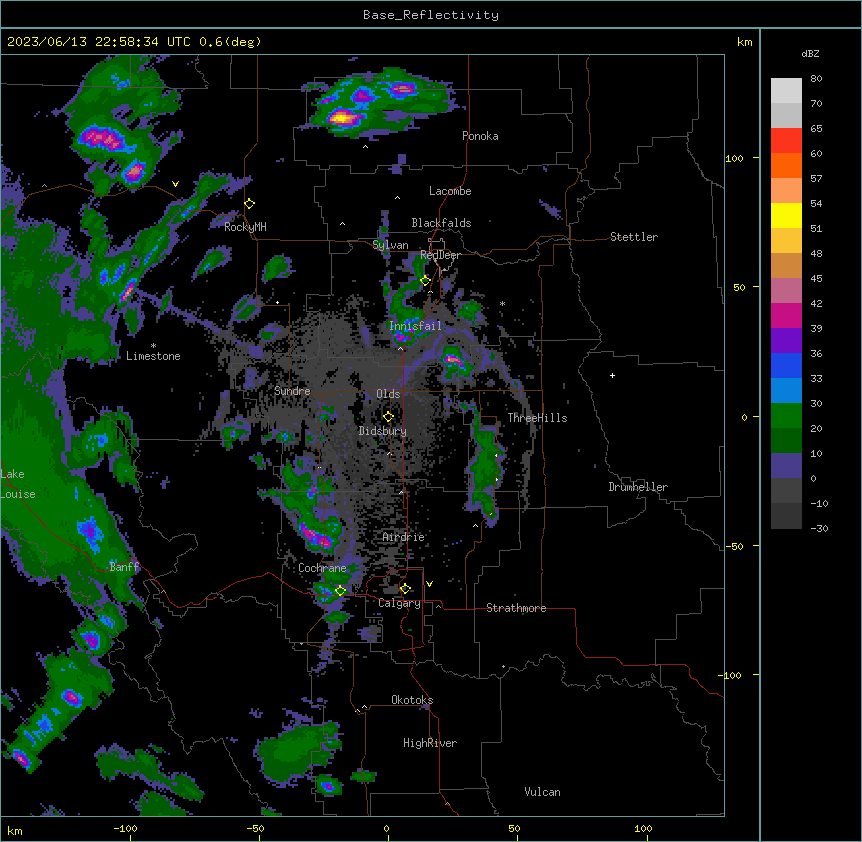The image size is (862, 842).
Task: Click the yellow diamond marker above Calgary
Action: 405,589
